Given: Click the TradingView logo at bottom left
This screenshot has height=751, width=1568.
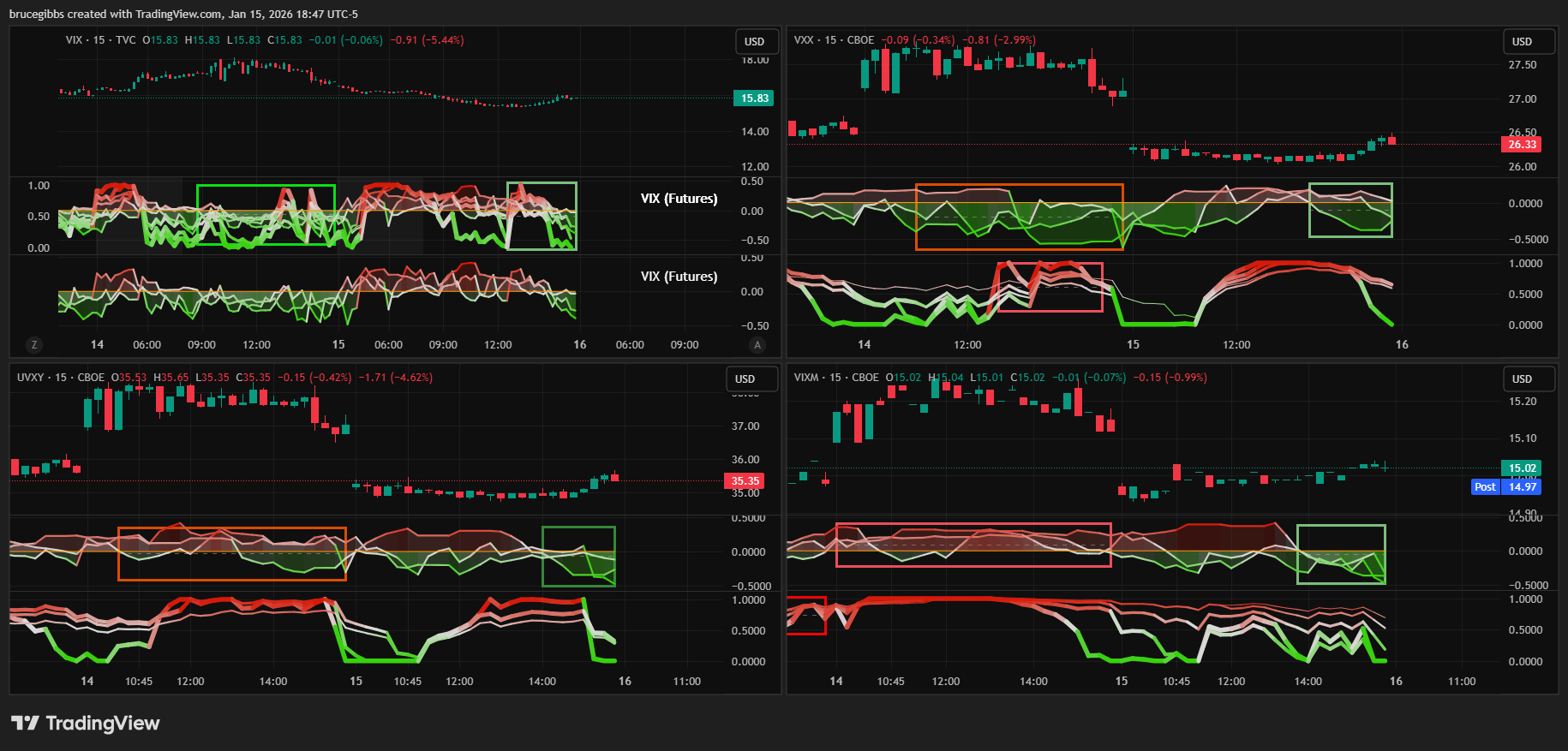Looking at the screenshot, I should pyautogui.click(x=86, y=724).
